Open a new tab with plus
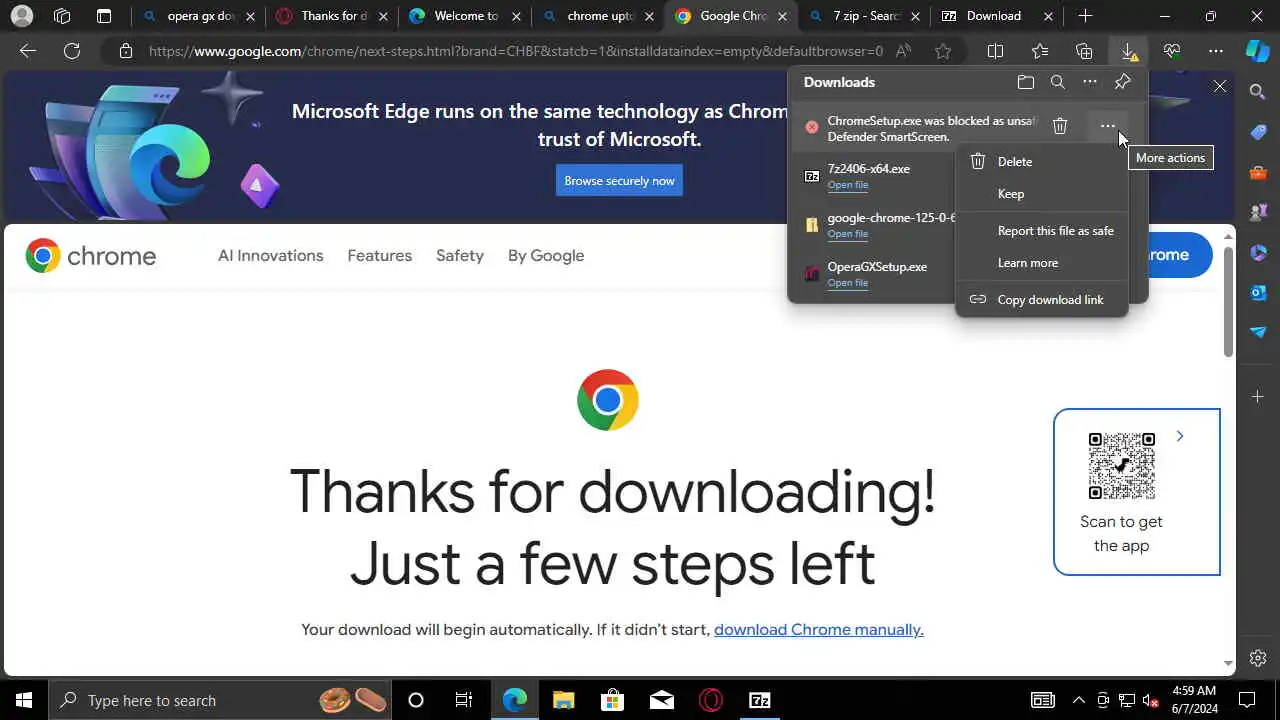Image resolution: width=1280 pixels, height=720 pixels. pos(1086,16)
